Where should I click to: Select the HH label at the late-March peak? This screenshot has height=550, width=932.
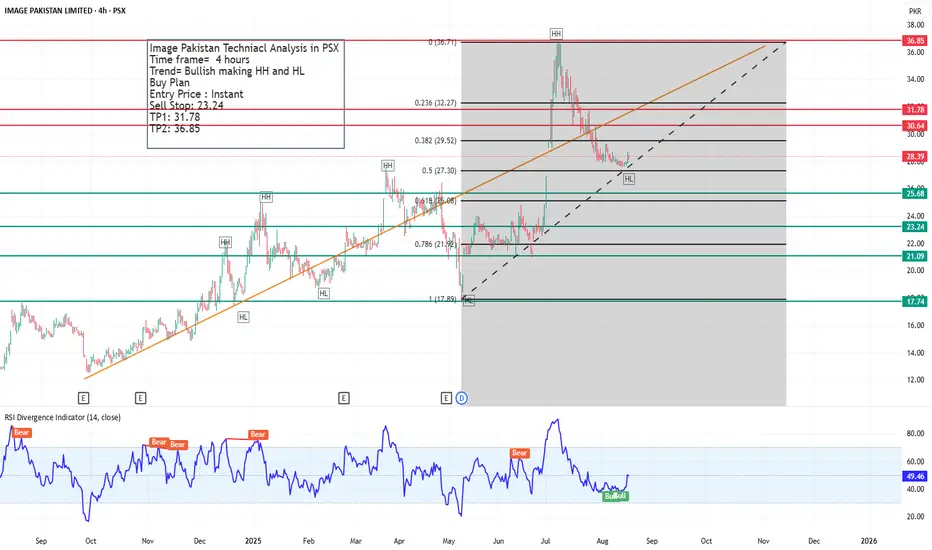pyautogui.click(x=388, y=165)
